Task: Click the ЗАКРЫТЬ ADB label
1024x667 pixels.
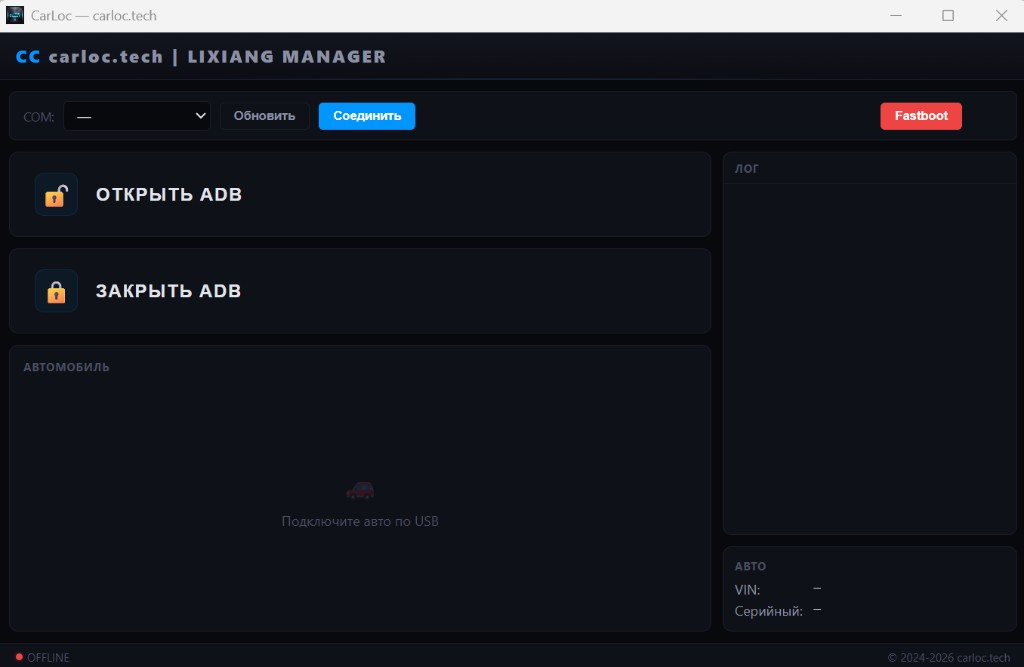Action: click(168, 291)
